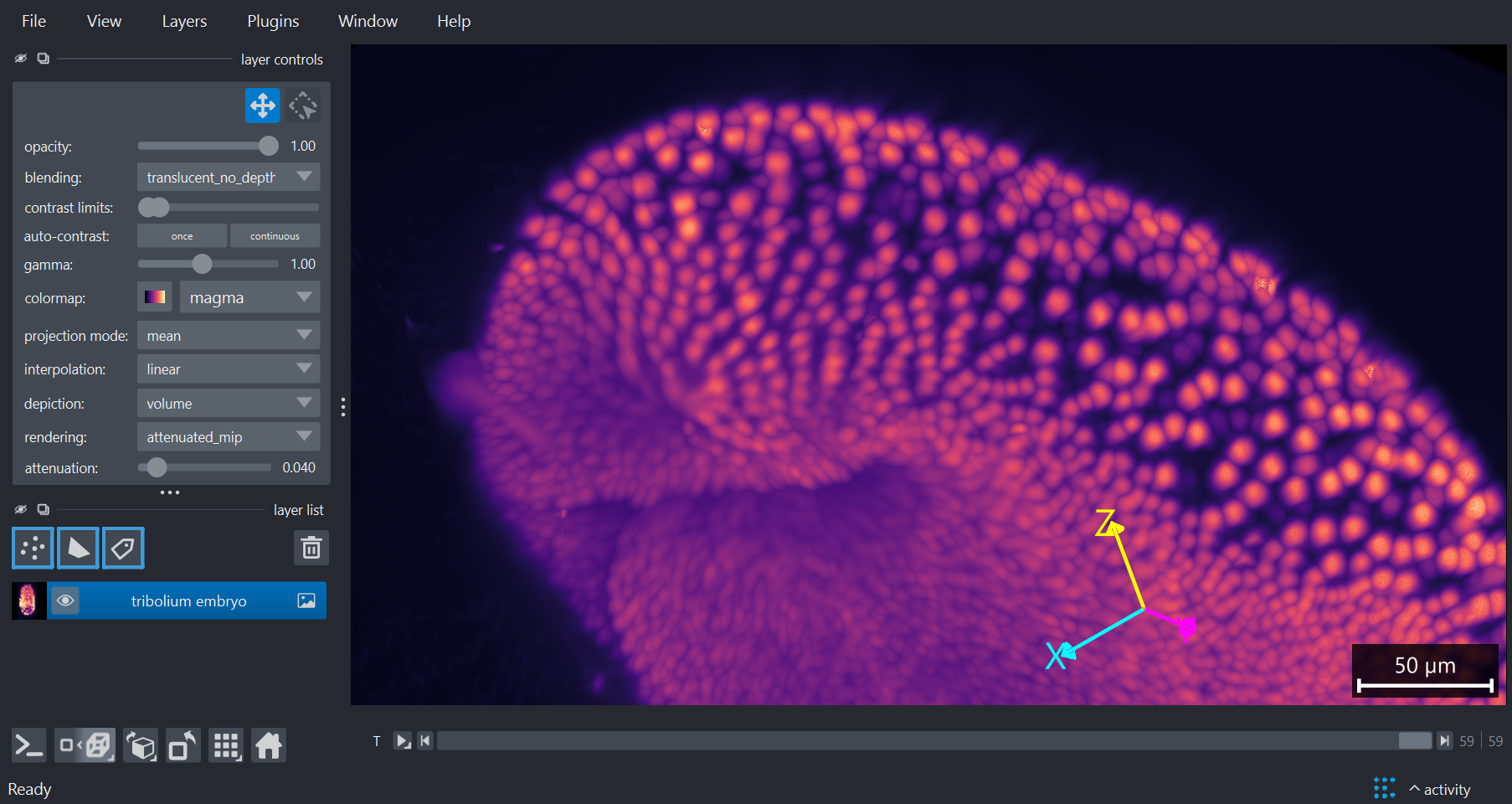Screen dimensions: 1512x804
Task: Change order of visible axes
Action: click(x=141, y=745)
